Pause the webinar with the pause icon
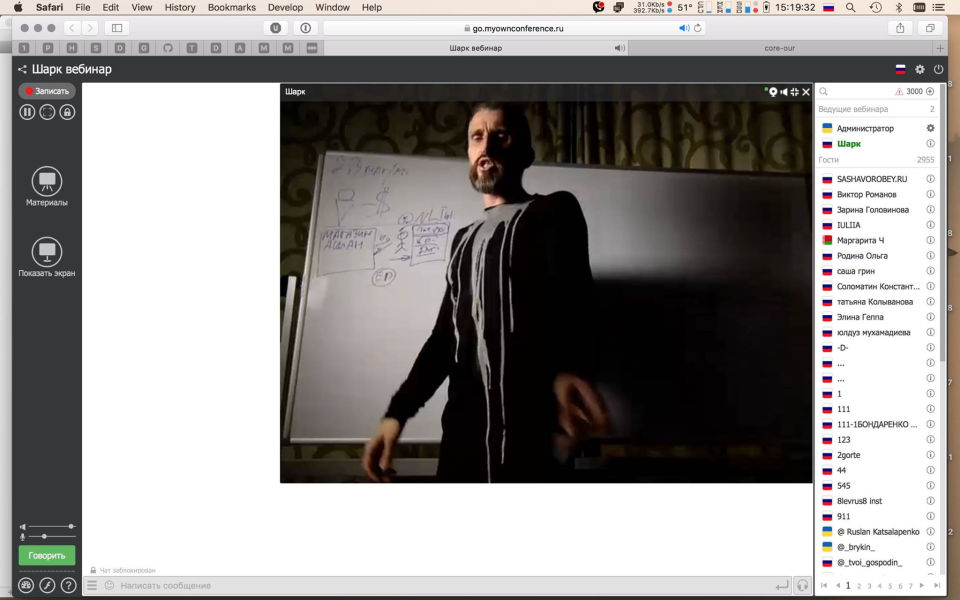The height and width of the screenshot is (600, 960). coord(27,112)
